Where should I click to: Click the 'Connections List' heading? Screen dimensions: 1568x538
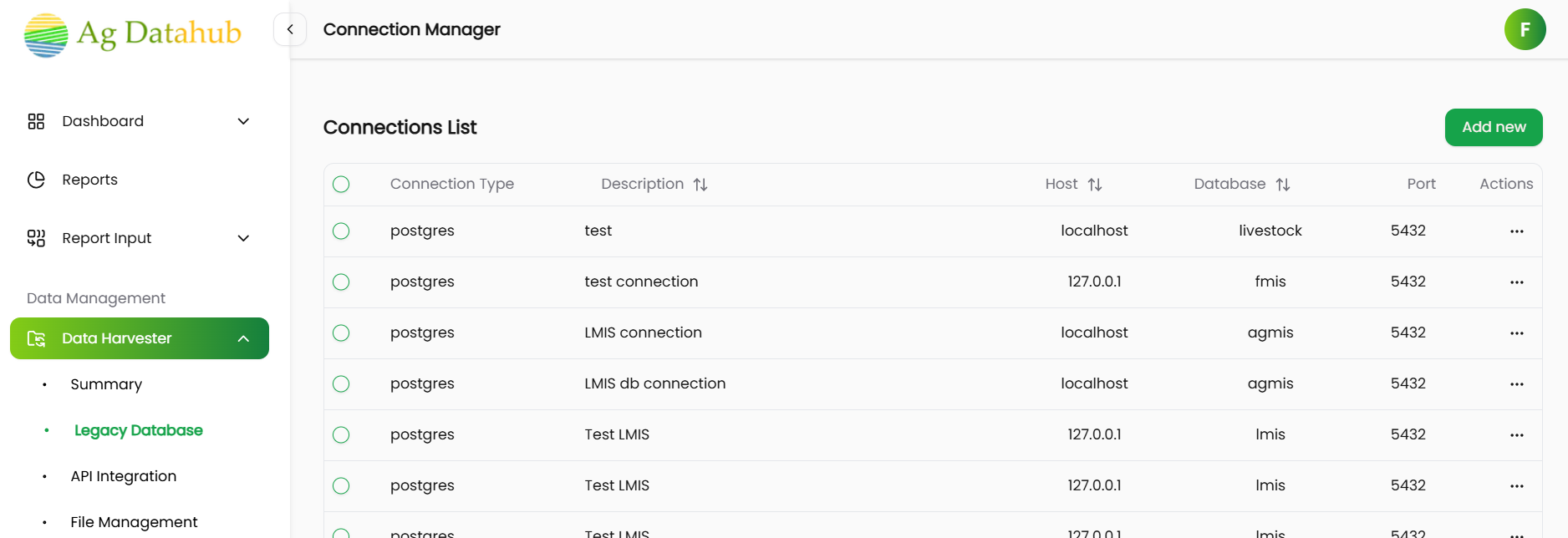(x=400, y=127)
